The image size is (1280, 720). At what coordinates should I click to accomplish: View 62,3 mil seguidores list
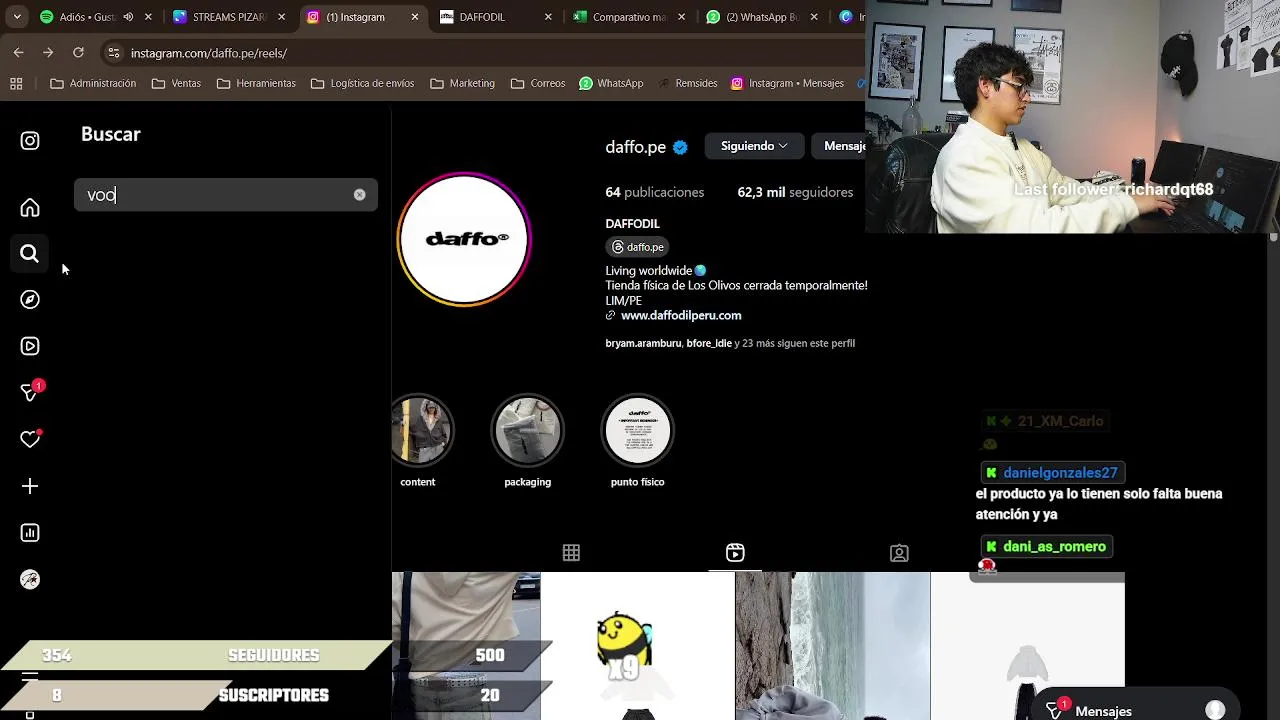click(x=795, y=192)
